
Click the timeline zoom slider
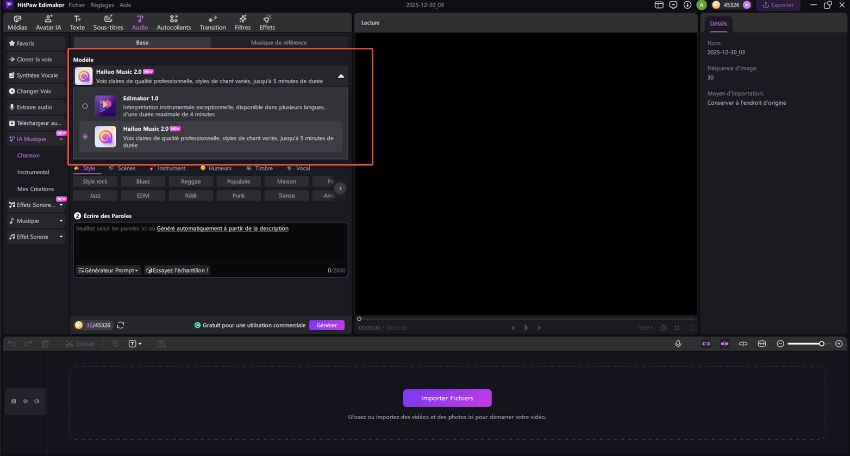pos(806,343)
